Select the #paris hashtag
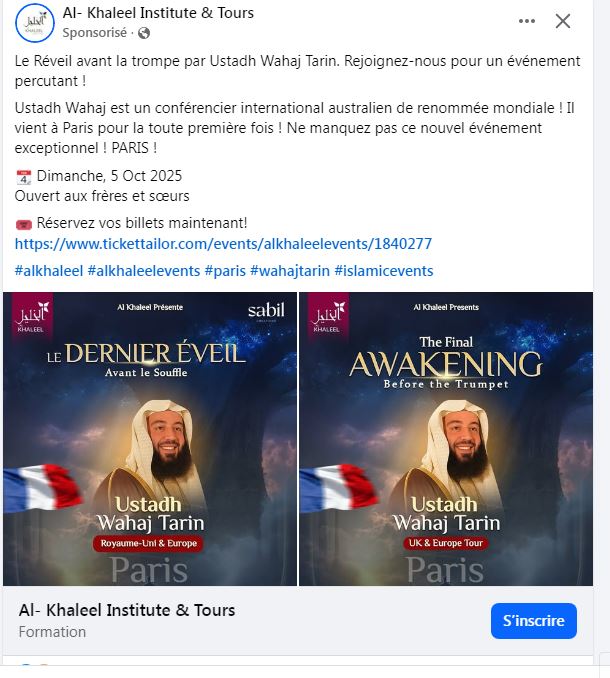Image resolution: width=610 pixels, height=678 pixels. tap(225, 271)
